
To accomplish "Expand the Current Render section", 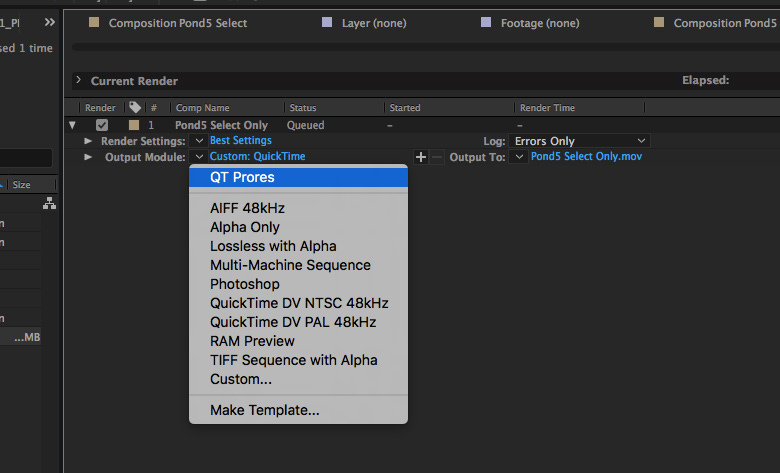I will coord(78,80).
